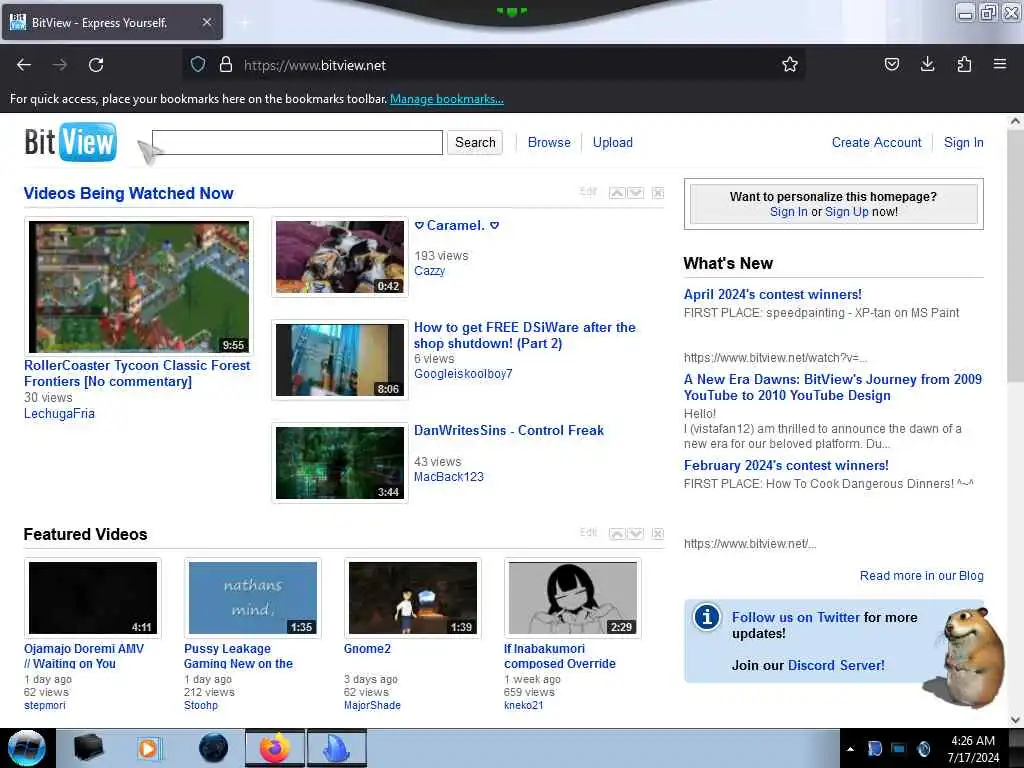Screen dimensions: 1024x768
Task: Click the Discord Server link
Action: 836,665
